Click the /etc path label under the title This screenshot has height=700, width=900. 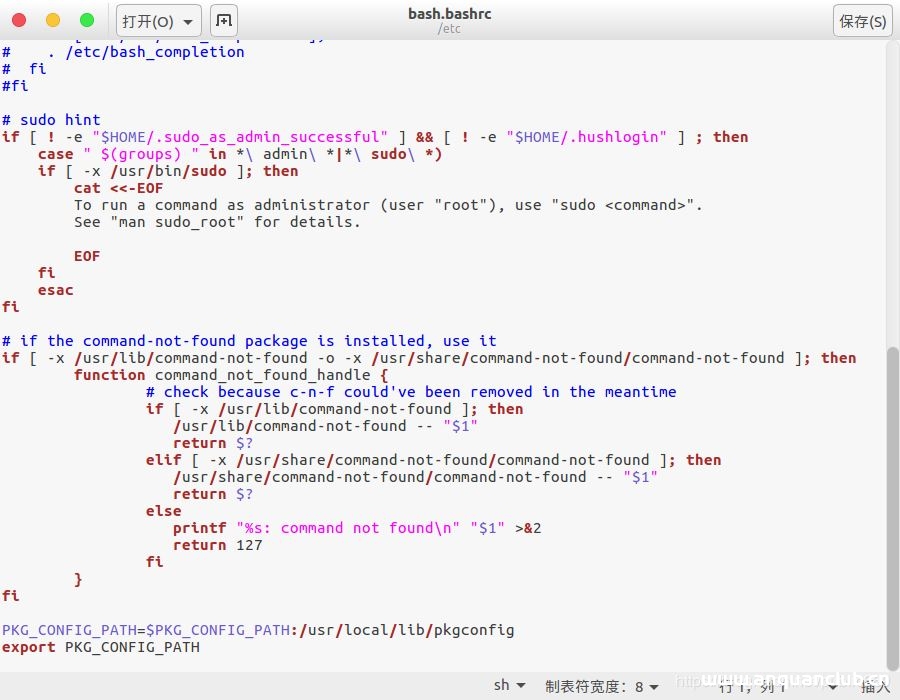pyautogui.click(x=449, y=28)
